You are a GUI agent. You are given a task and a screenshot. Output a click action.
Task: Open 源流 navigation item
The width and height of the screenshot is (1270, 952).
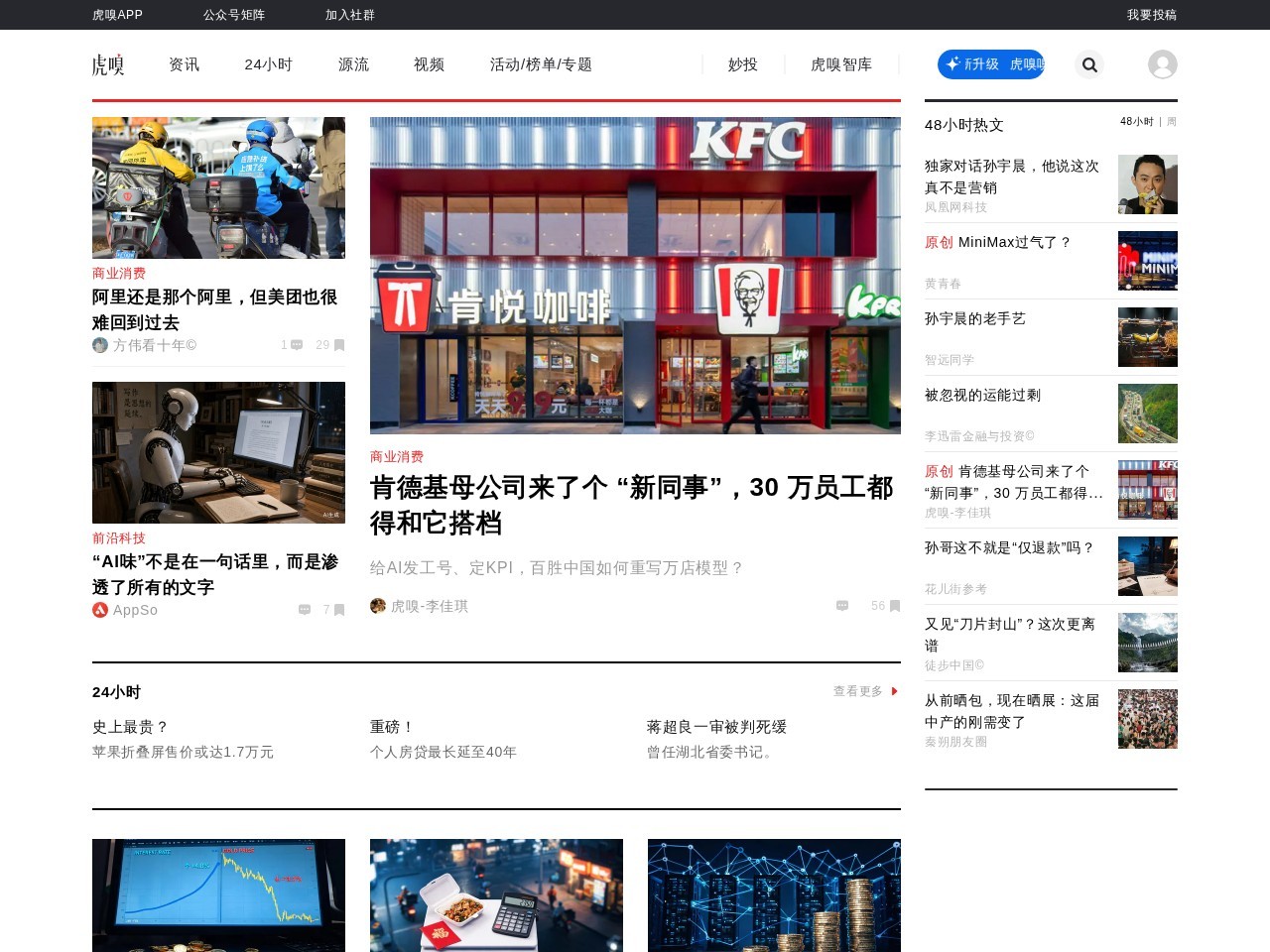pos(354,64)
